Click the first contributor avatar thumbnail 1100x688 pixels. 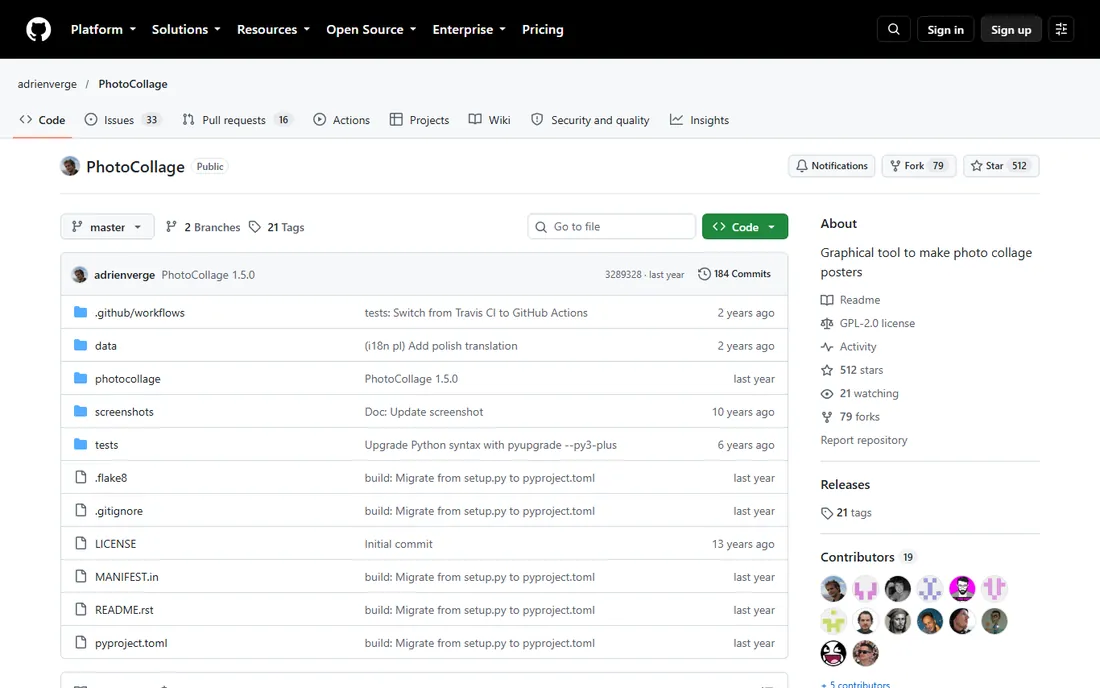(x=833, y=588)
